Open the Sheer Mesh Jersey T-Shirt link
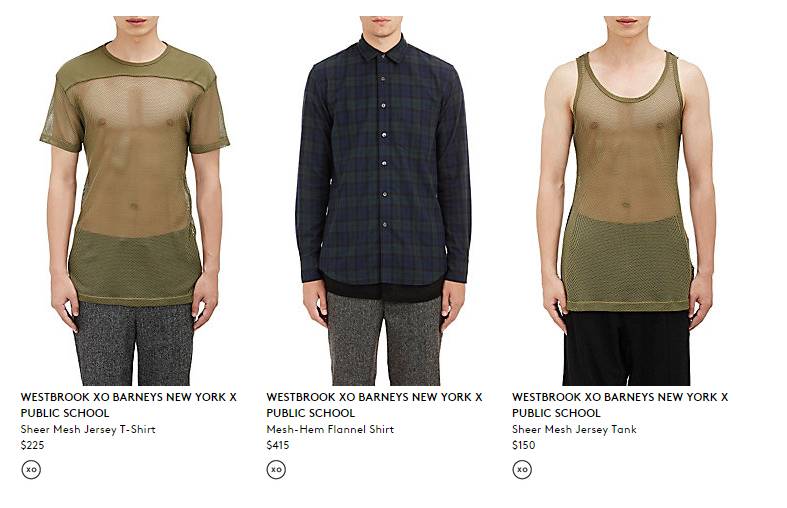 coord(88,429)
